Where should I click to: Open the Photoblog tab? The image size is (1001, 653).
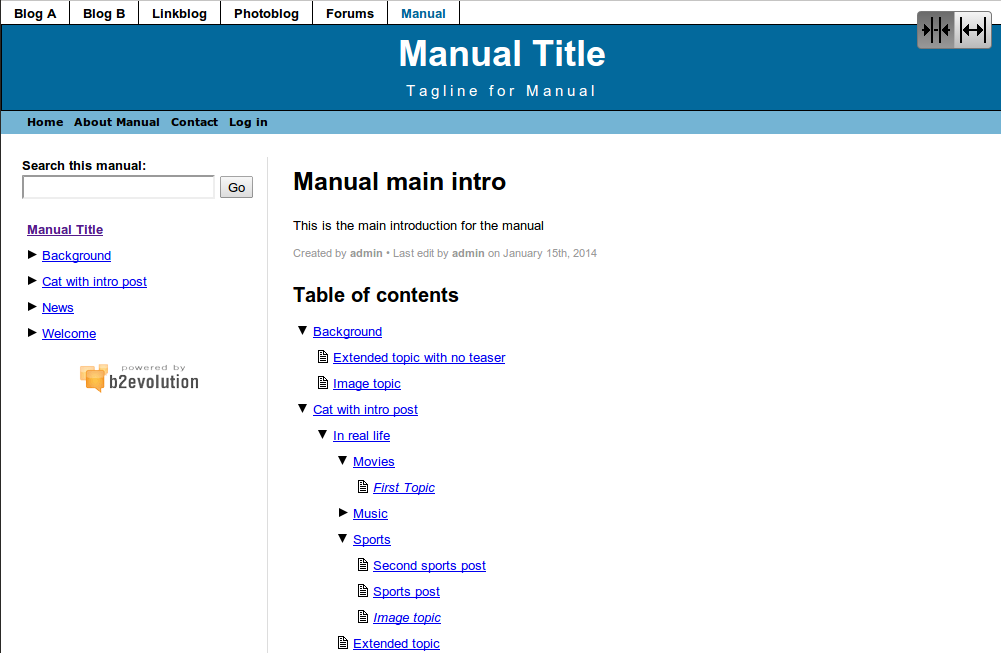tap(266, 13)
